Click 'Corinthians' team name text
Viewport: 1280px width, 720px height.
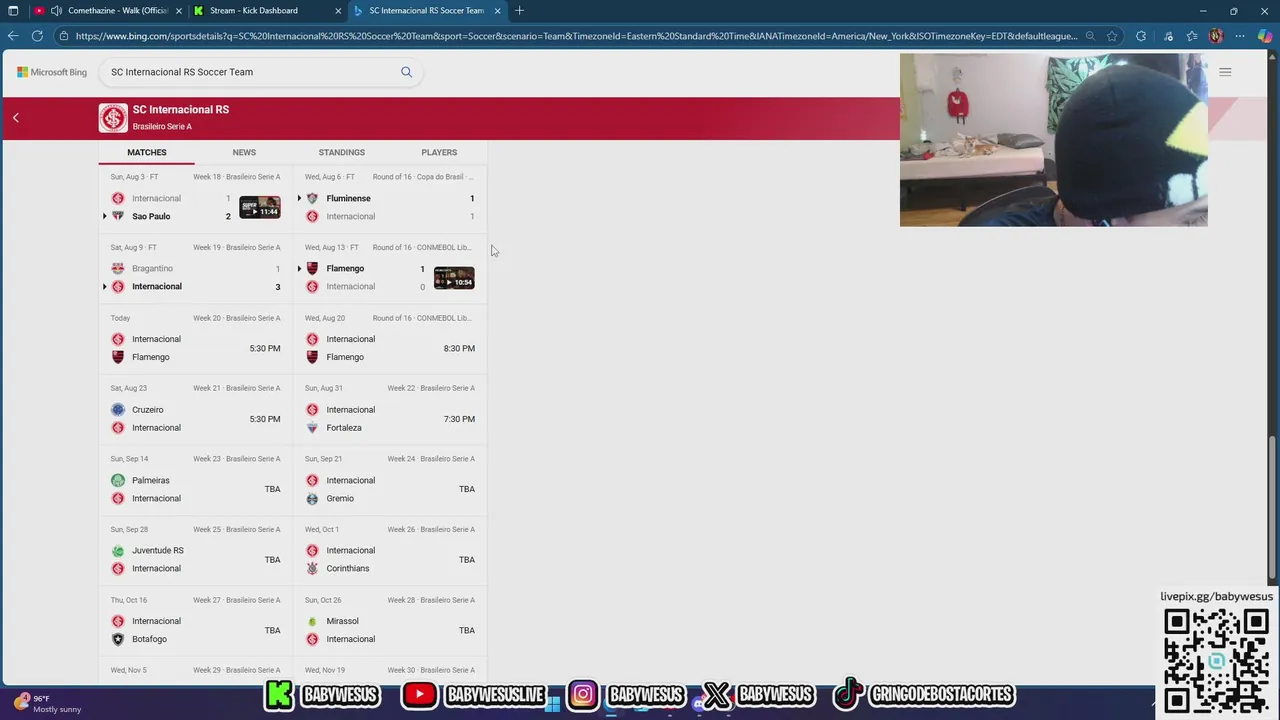[348, 568]
